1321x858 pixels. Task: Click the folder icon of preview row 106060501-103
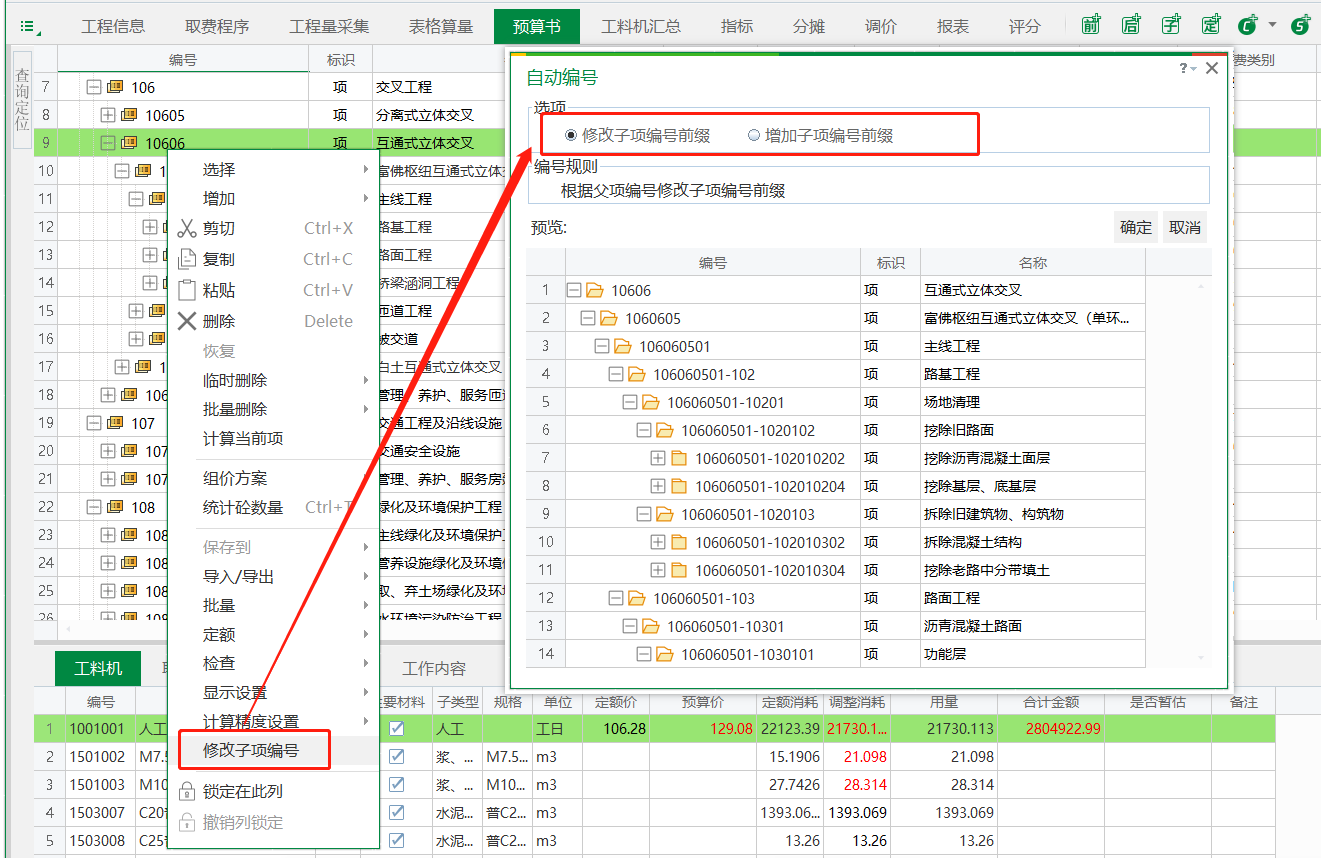click(x=637, y=599)
